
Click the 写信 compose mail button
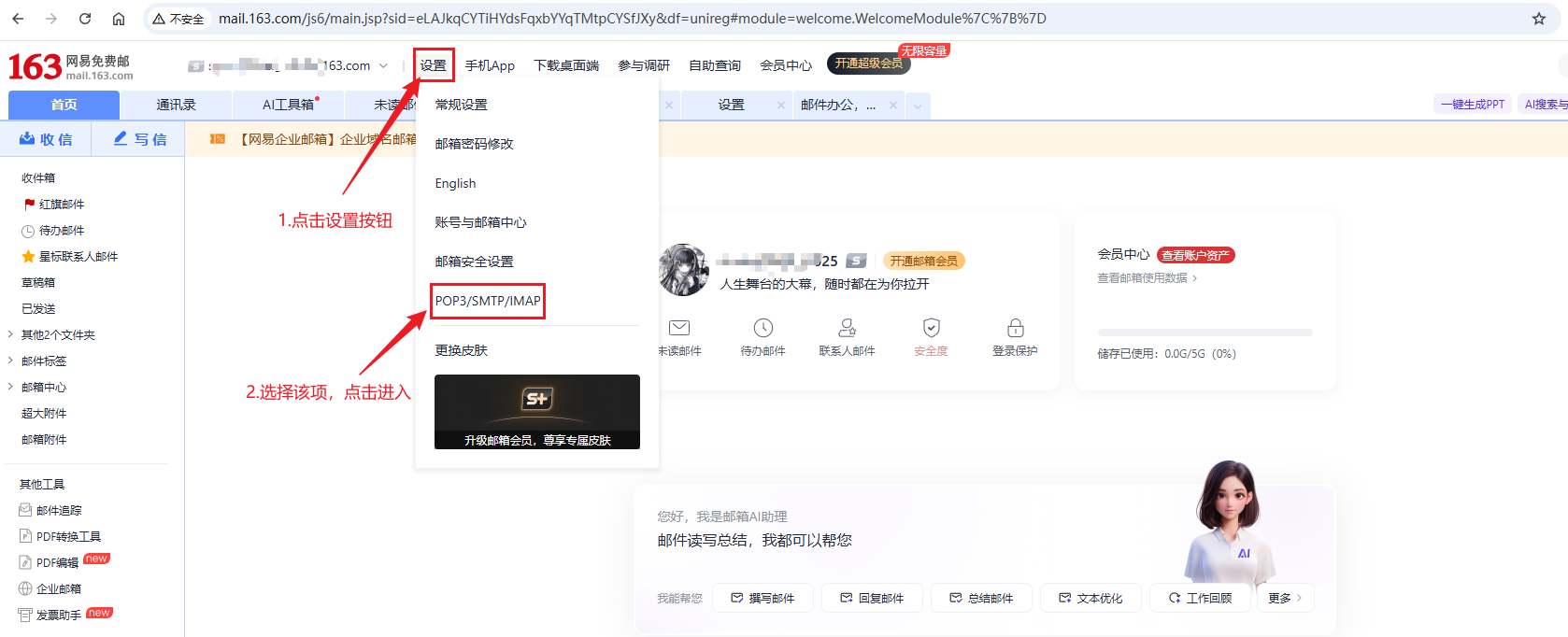tap(140, 139)
